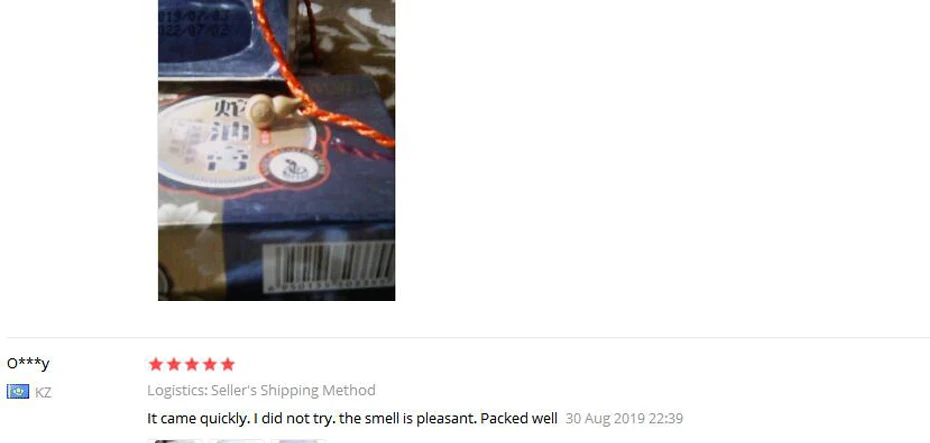The width and height of the screenshot is (930, 443).
Task: Click the KZ country code label
Action: click(x=43, y=393)
